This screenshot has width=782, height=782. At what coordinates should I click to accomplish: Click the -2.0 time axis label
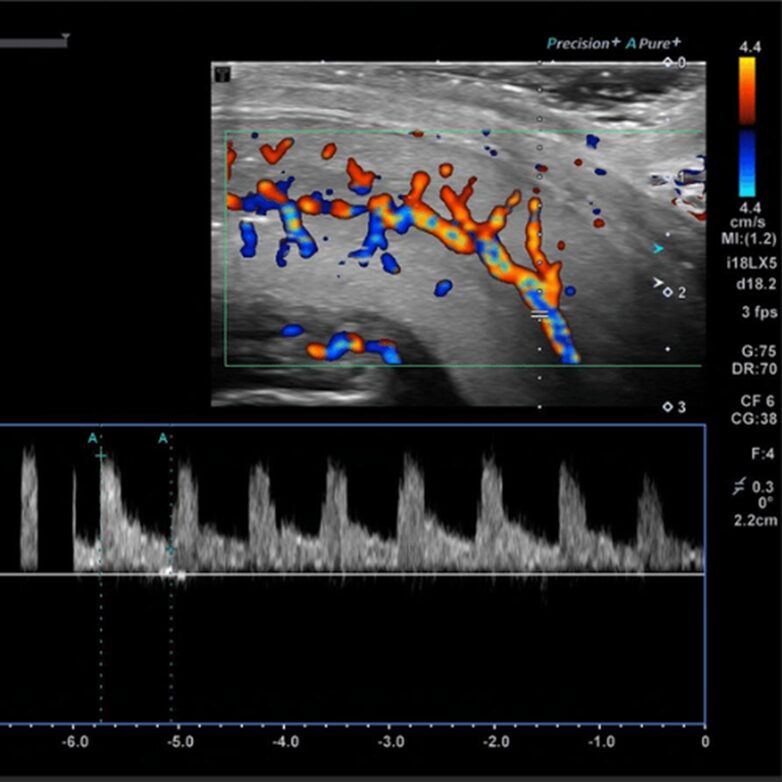point(496,742)
